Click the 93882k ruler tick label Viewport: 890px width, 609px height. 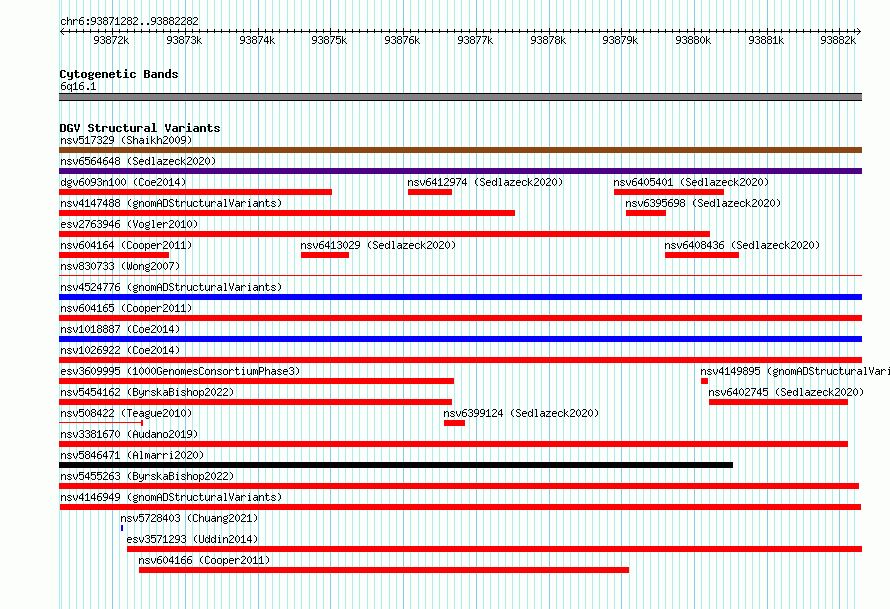[838, 40]
